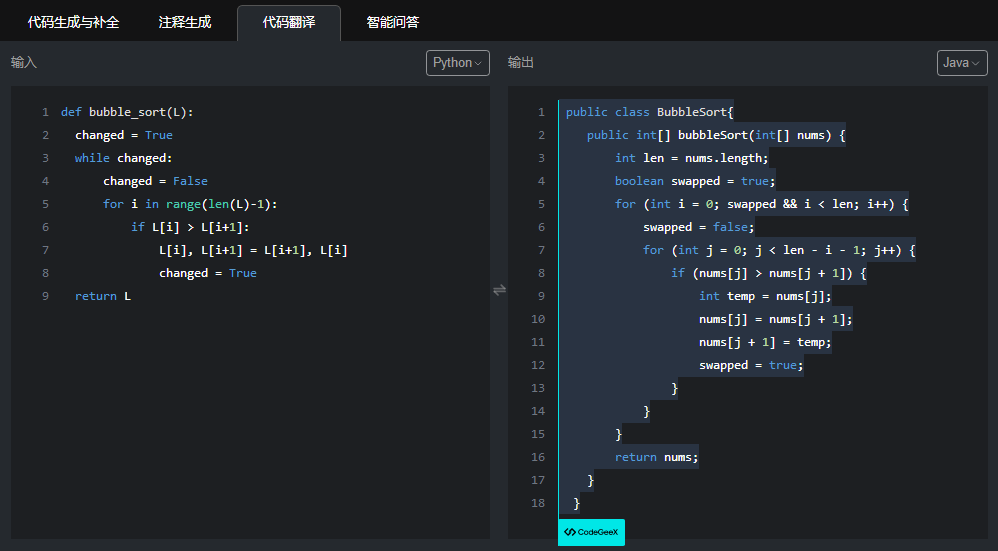This screenshot has width=998, height=551.
Task: Click the 输出 panel label
Action: tap(521, 63)
